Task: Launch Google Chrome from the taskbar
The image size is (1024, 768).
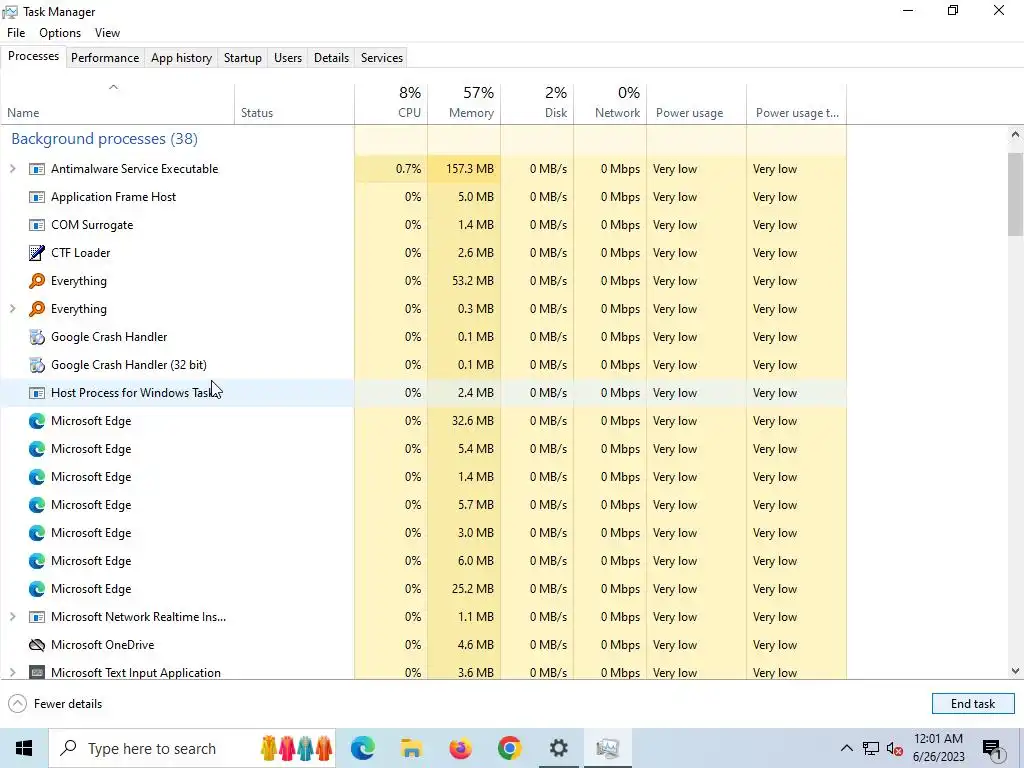Action: (509, 748)
